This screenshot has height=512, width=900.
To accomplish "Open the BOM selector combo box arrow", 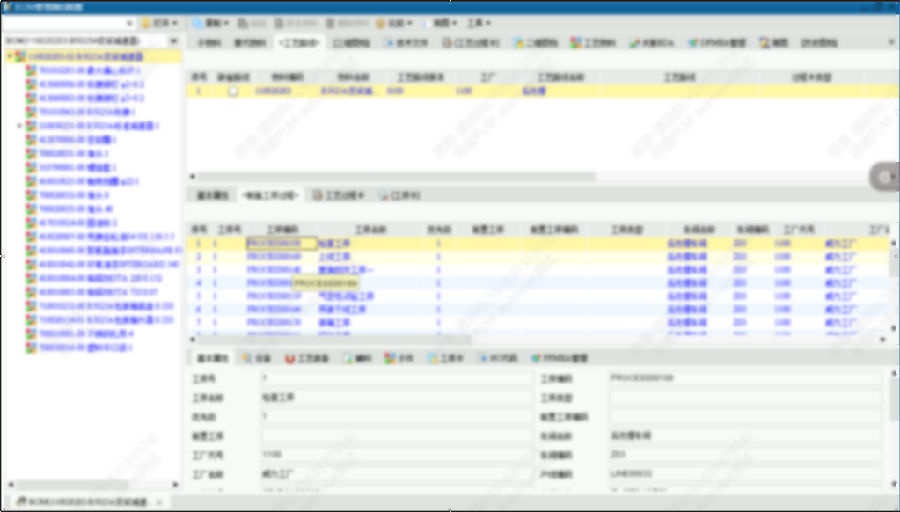I will [174, 41].
